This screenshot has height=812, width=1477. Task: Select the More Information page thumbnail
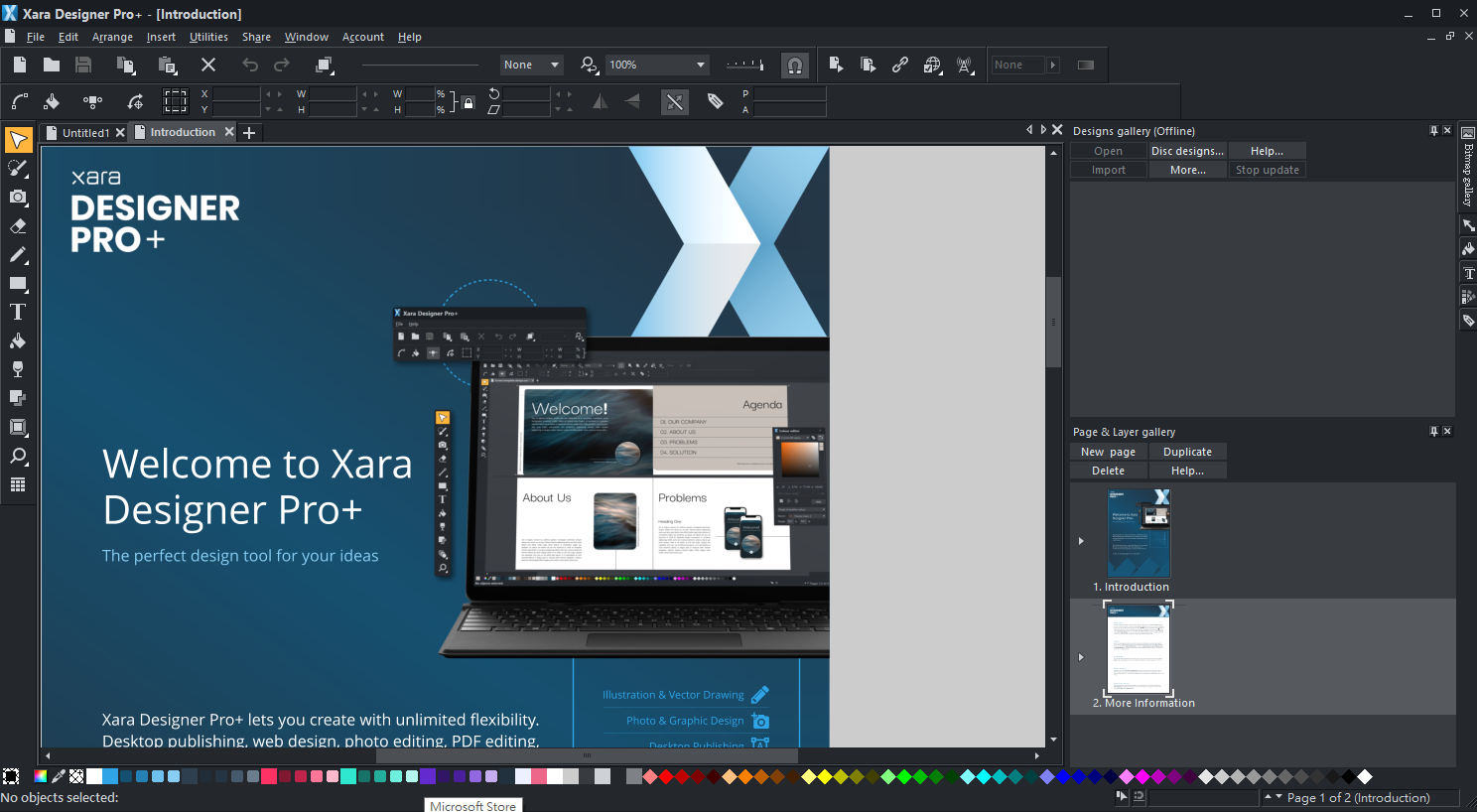pos(1138,651)
